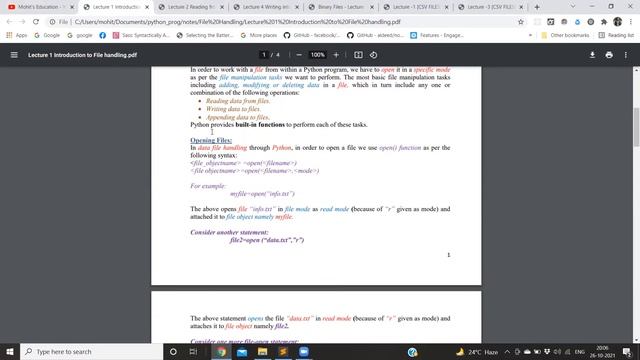
Task: Go forward with the browser forward arrow
Action: 22,22
